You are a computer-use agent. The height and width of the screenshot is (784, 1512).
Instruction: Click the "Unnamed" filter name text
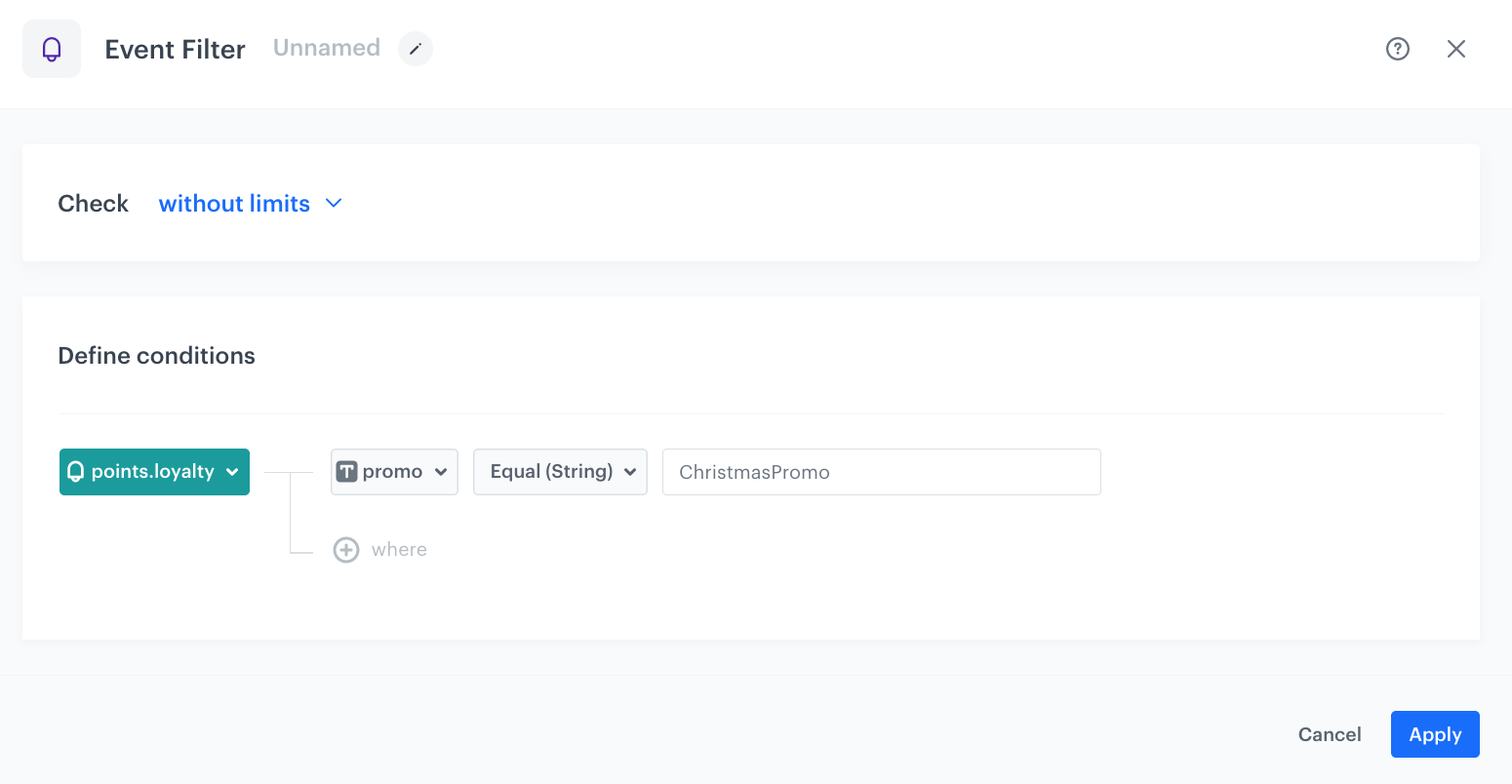coord(326,47)
